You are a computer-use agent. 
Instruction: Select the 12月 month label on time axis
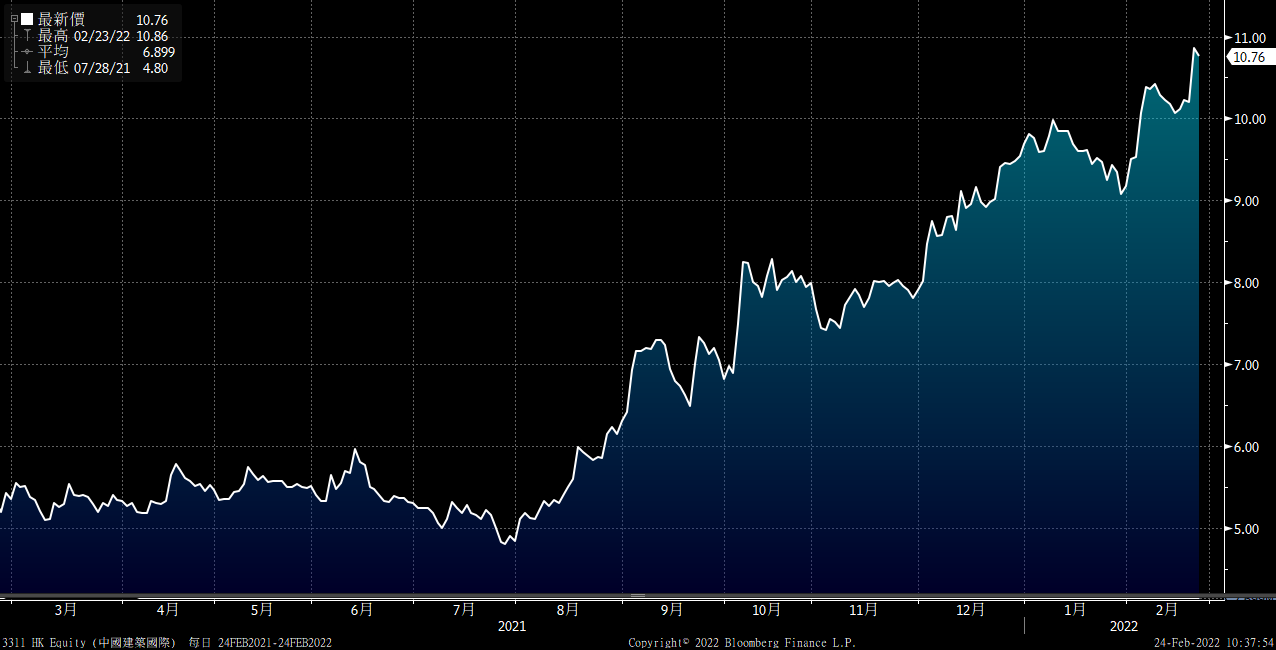tap(970, 609)
